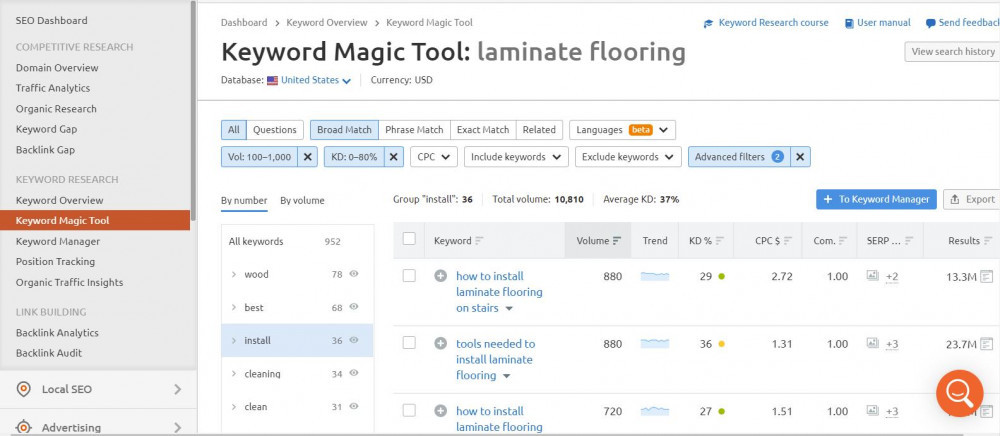The image size is (1000, 436).
Task: Click trend sparkline for 'on stairs' keyword
Action: 655,276
